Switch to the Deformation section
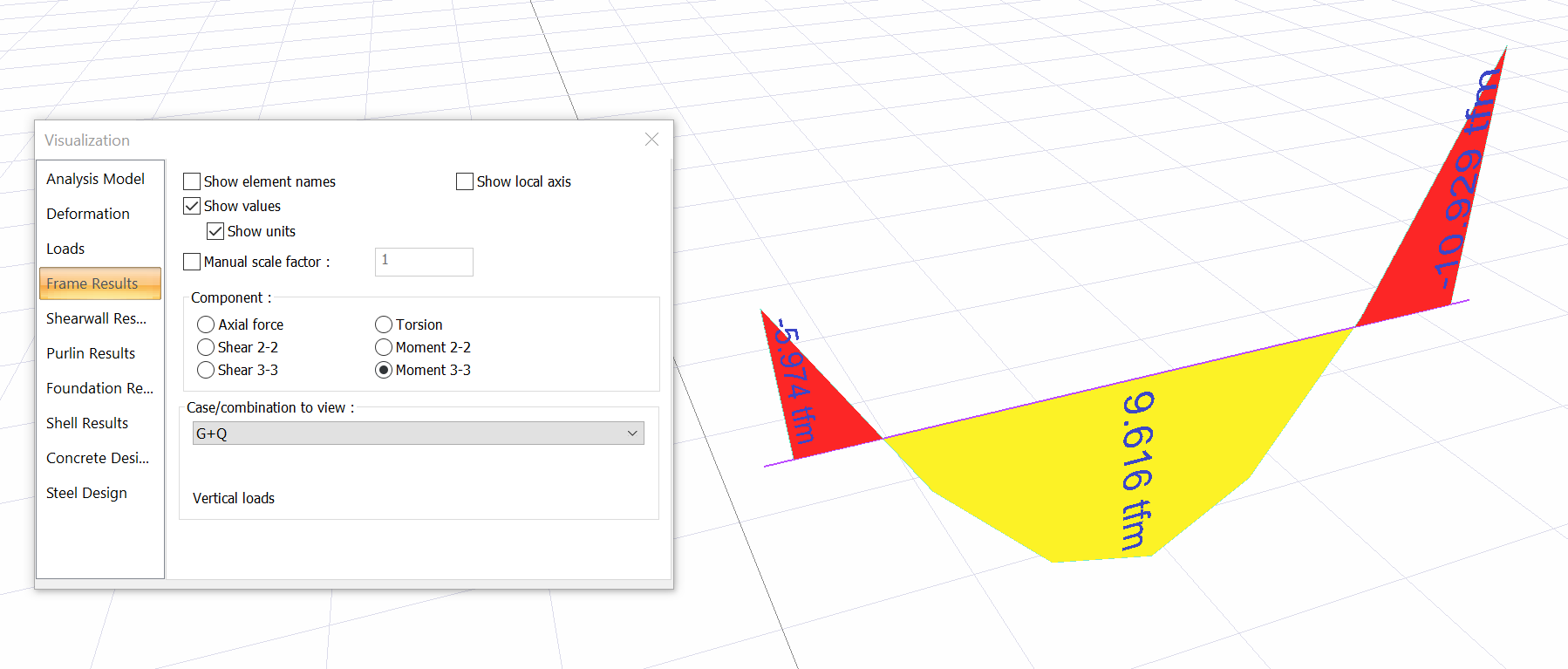 (x=88, y=214)
